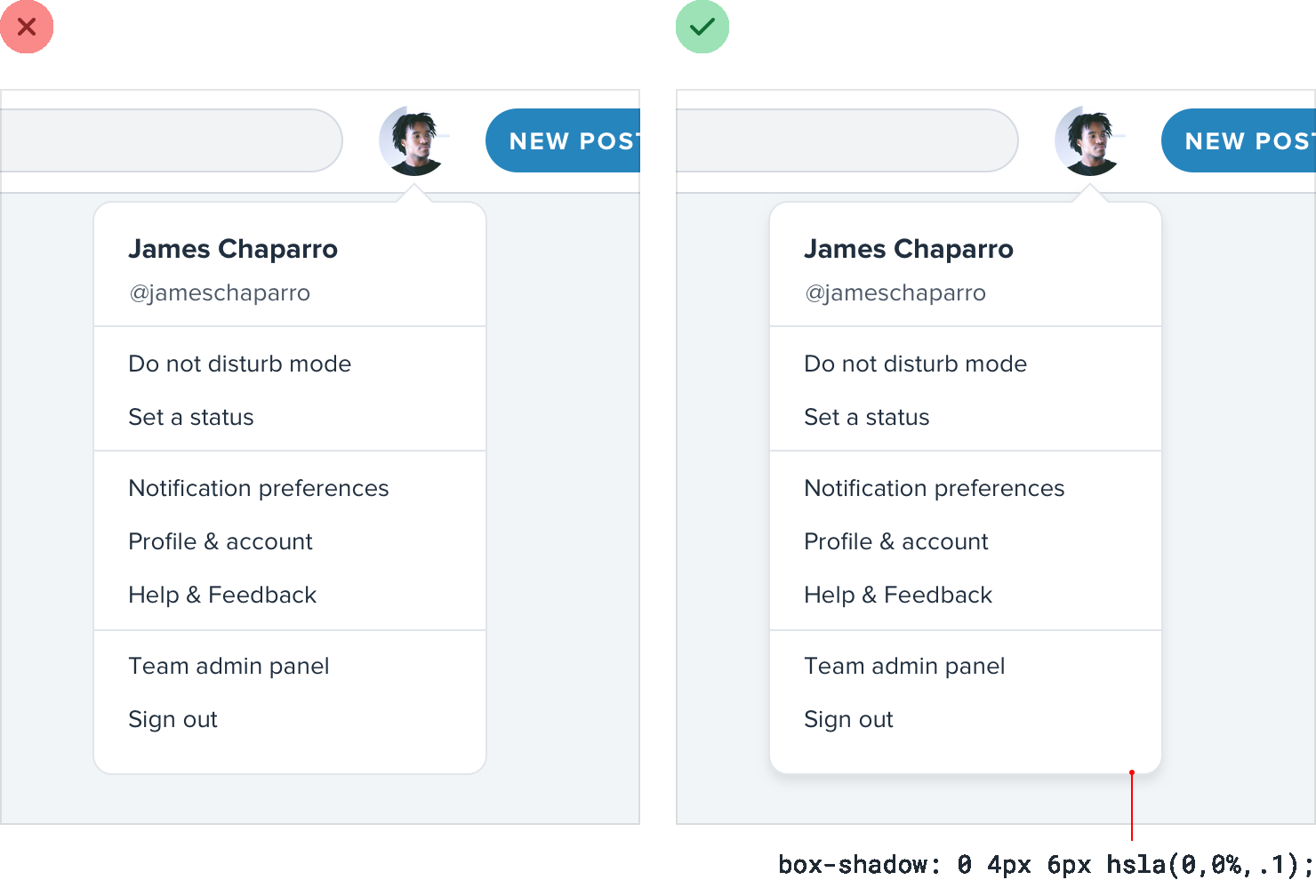The height and width of the screenshot is (896, 1316).
Task: Open Team admin panel in right menu
Action: coord(904,666)
